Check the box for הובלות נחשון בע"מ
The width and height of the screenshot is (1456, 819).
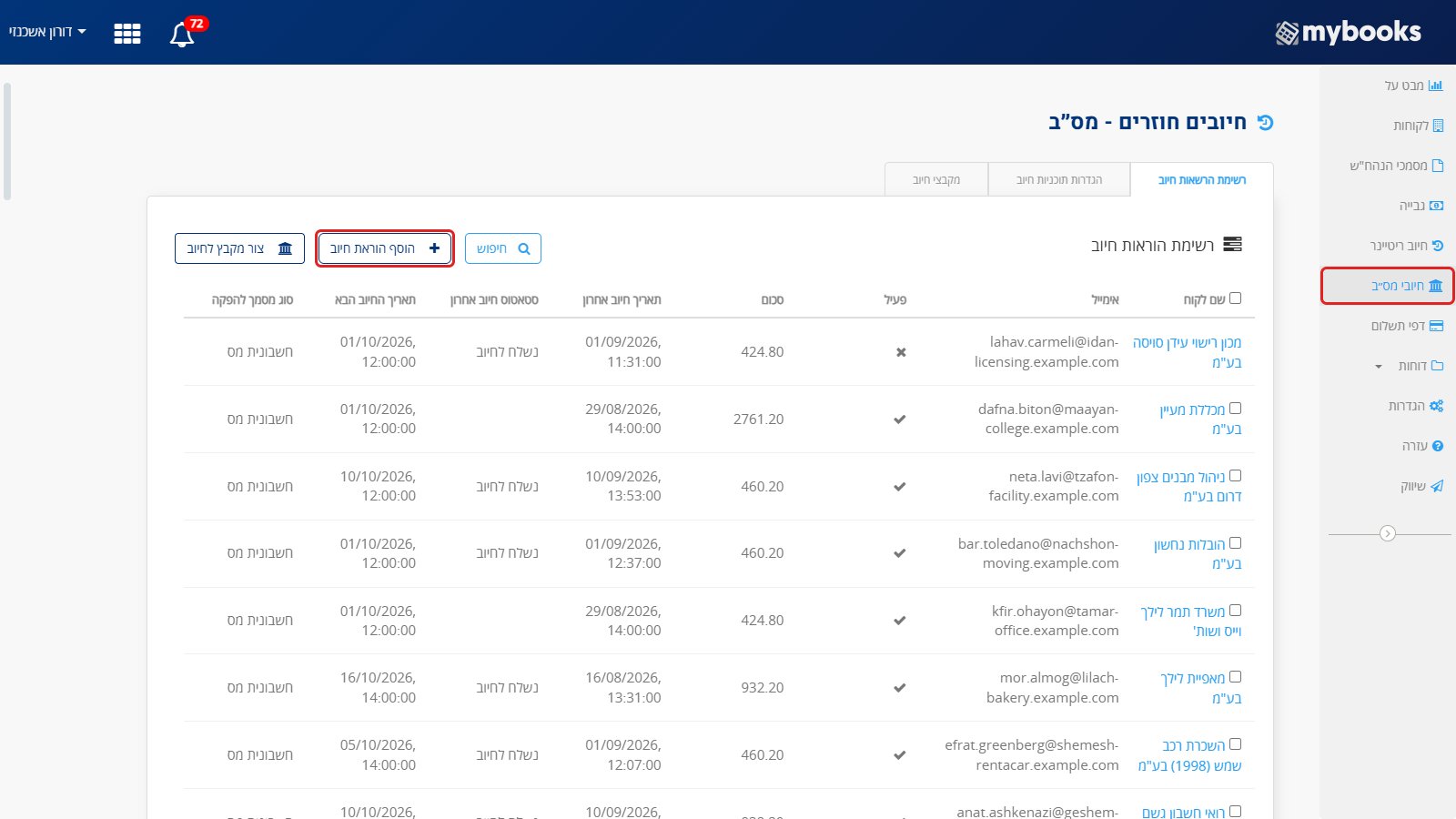[1235, 543]
